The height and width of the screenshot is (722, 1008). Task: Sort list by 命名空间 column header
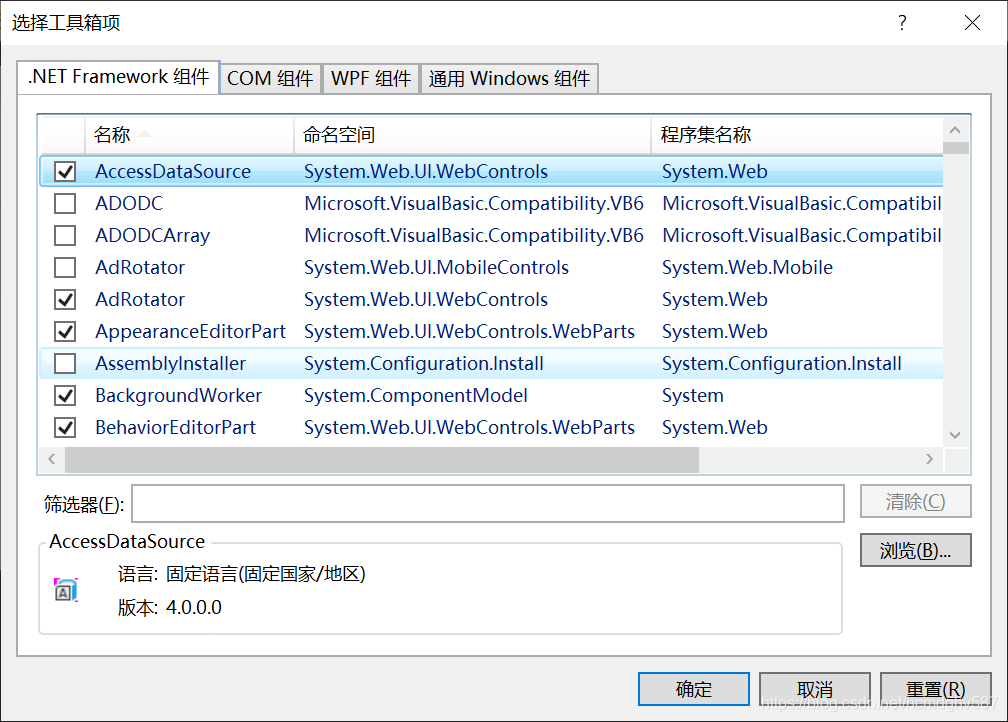[472, 135]
